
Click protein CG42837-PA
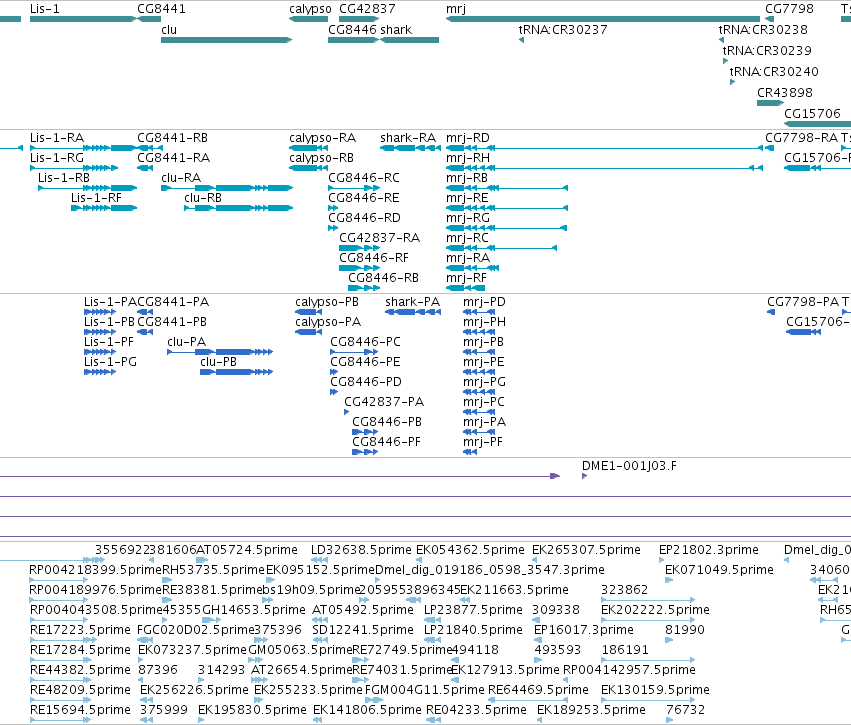346,412
